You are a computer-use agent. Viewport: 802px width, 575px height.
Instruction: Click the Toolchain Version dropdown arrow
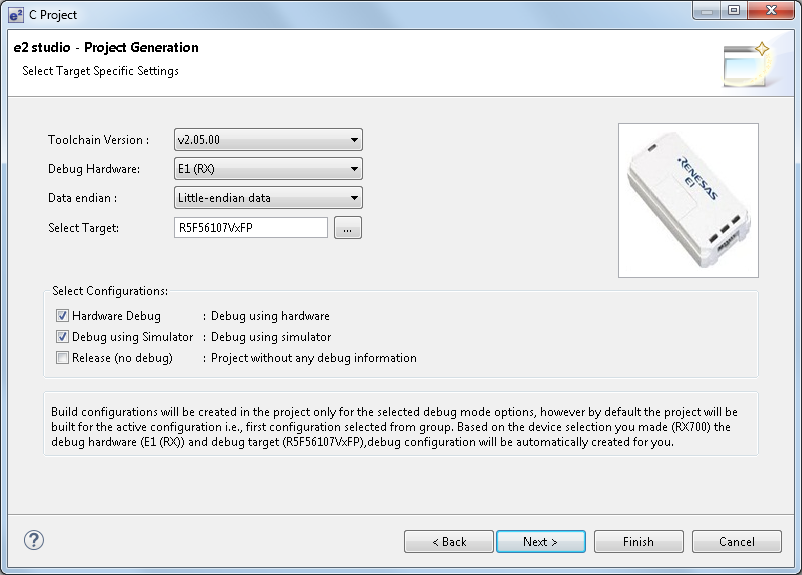(354, 140)
